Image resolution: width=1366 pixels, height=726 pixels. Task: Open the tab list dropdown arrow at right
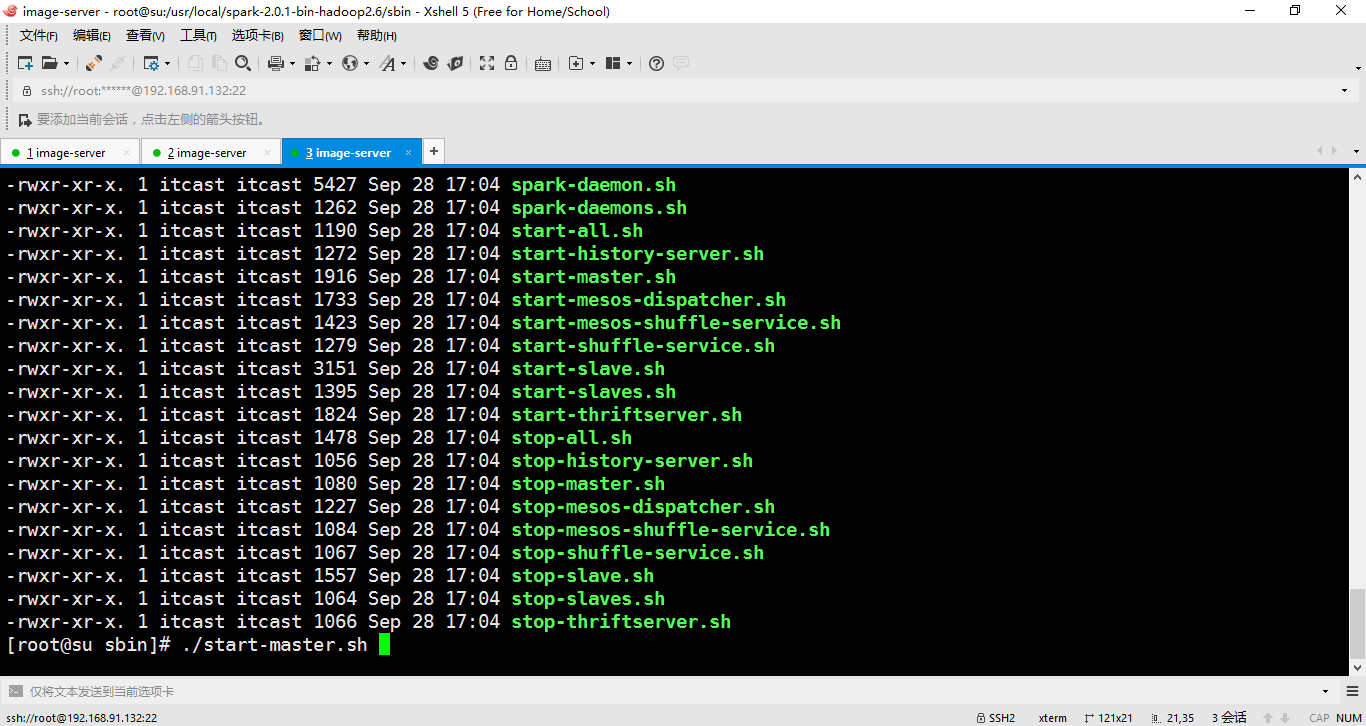1356,152
